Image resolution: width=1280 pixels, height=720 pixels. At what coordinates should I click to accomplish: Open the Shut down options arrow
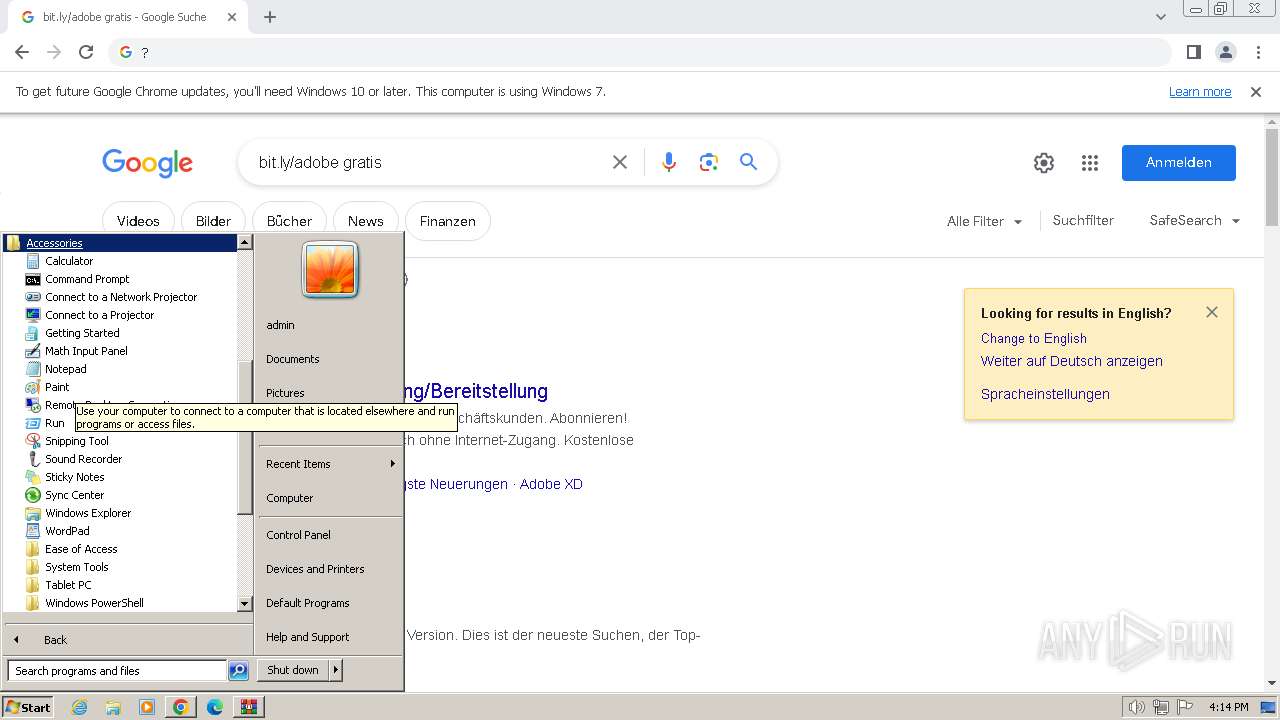point(336,670)
